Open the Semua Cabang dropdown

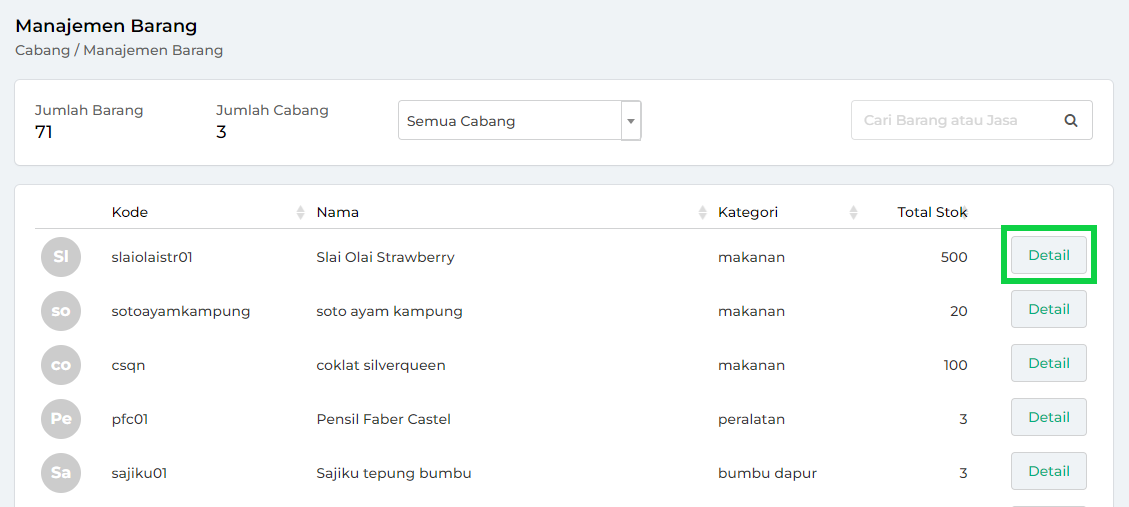(x=519, y=121)
